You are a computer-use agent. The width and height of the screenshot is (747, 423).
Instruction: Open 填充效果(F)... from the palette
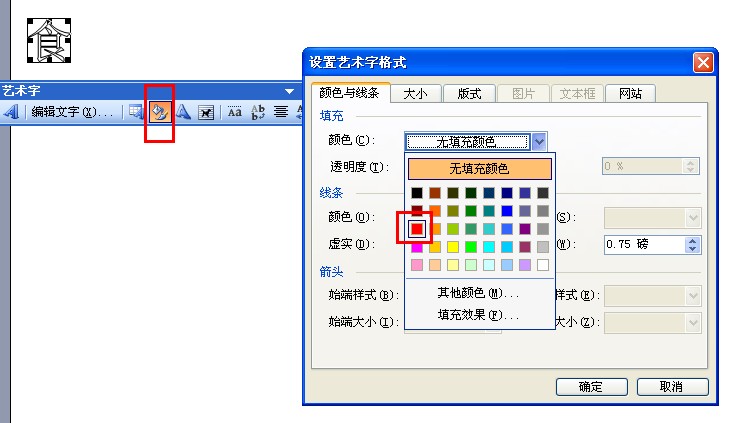(478, 315)
